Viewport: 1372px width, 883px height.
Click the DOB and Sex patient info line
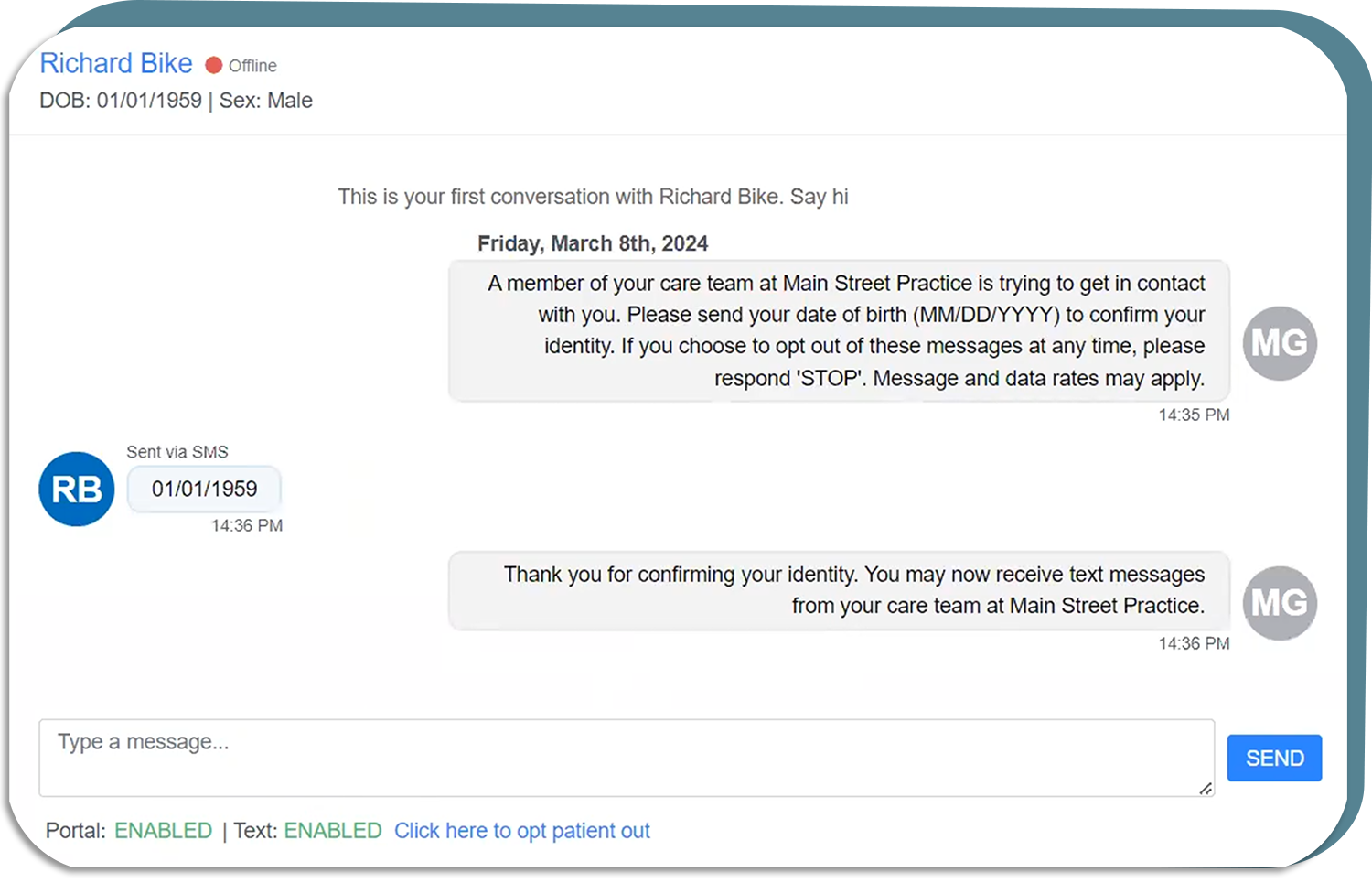point(176,101)
